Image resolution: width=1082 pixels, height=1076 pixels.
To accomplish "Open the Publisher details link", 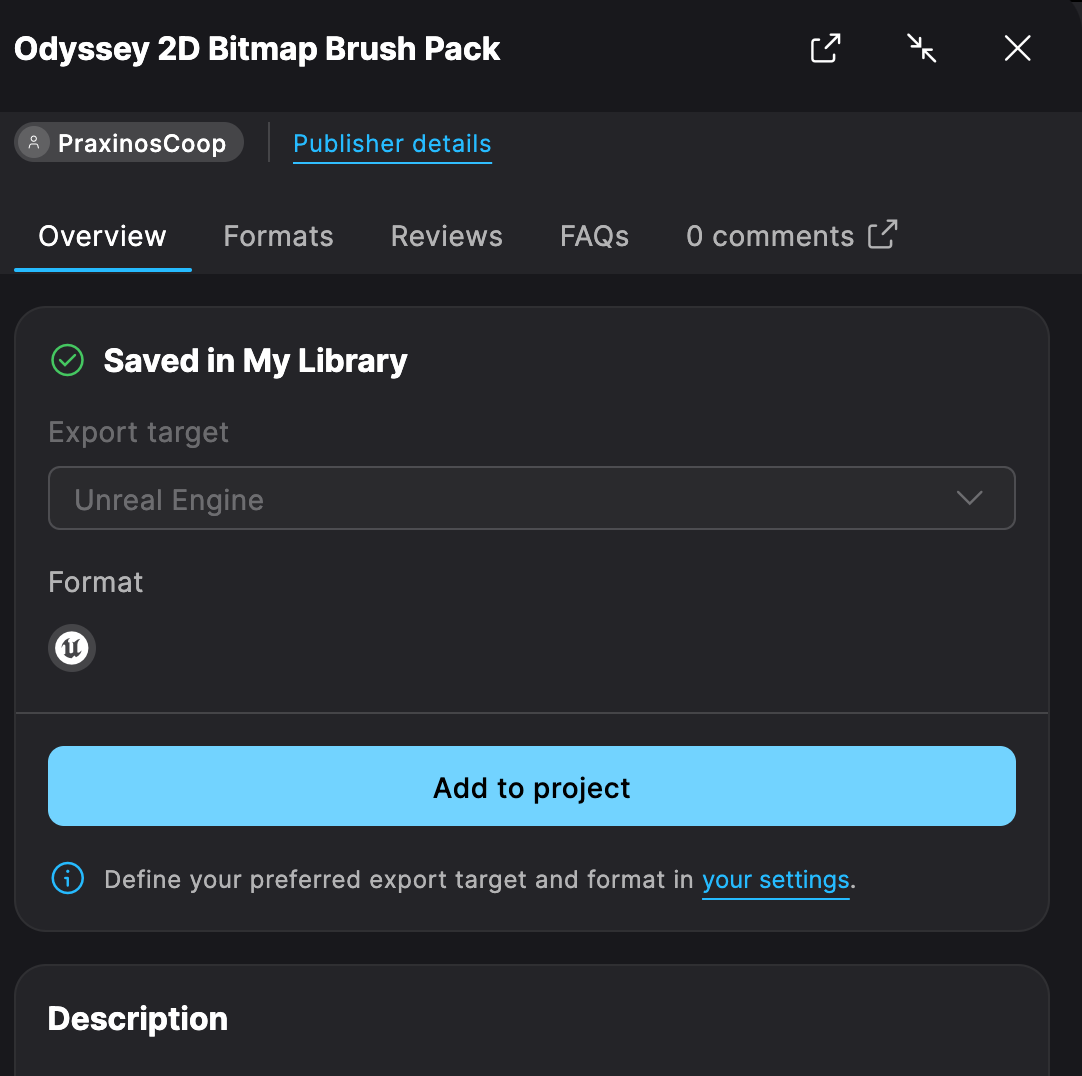I will point(392,144).
